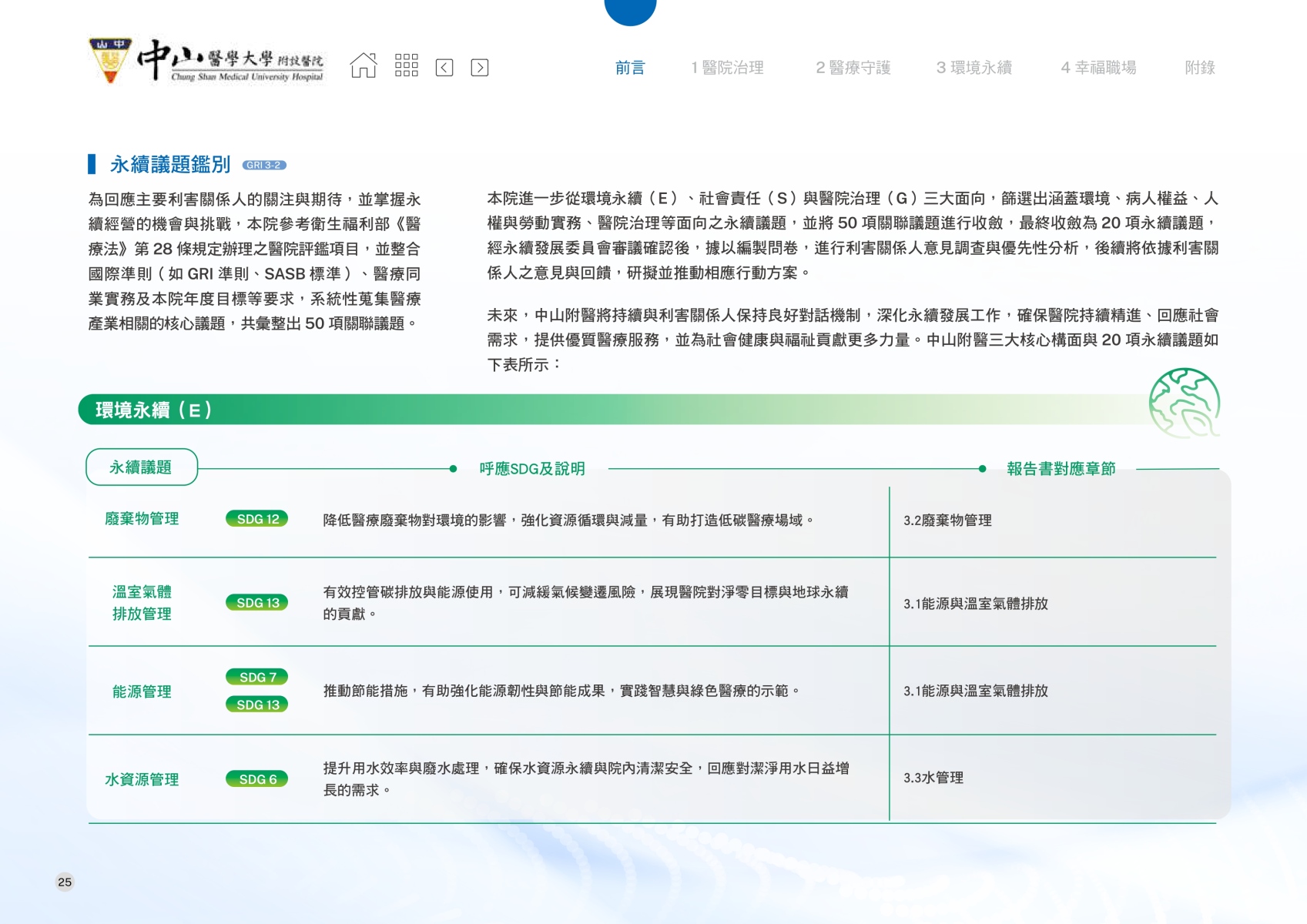This screenshot has height=924, width=1307.
Task: Go to previous page arrow
Action: pos(444,68)
